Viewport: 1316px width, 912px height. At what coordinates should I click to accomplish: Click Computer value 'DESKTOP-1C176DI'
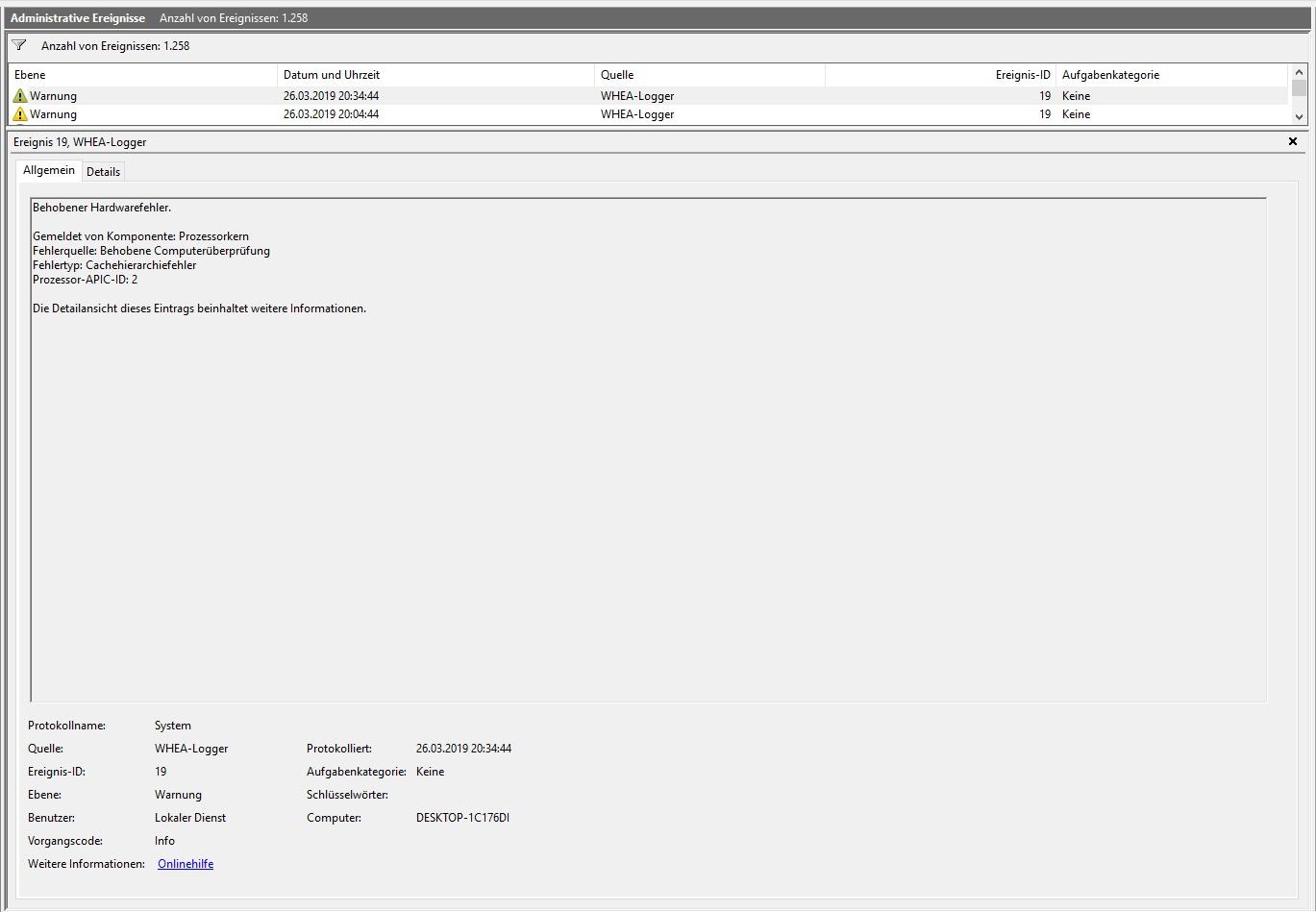[x=462, y=818]
